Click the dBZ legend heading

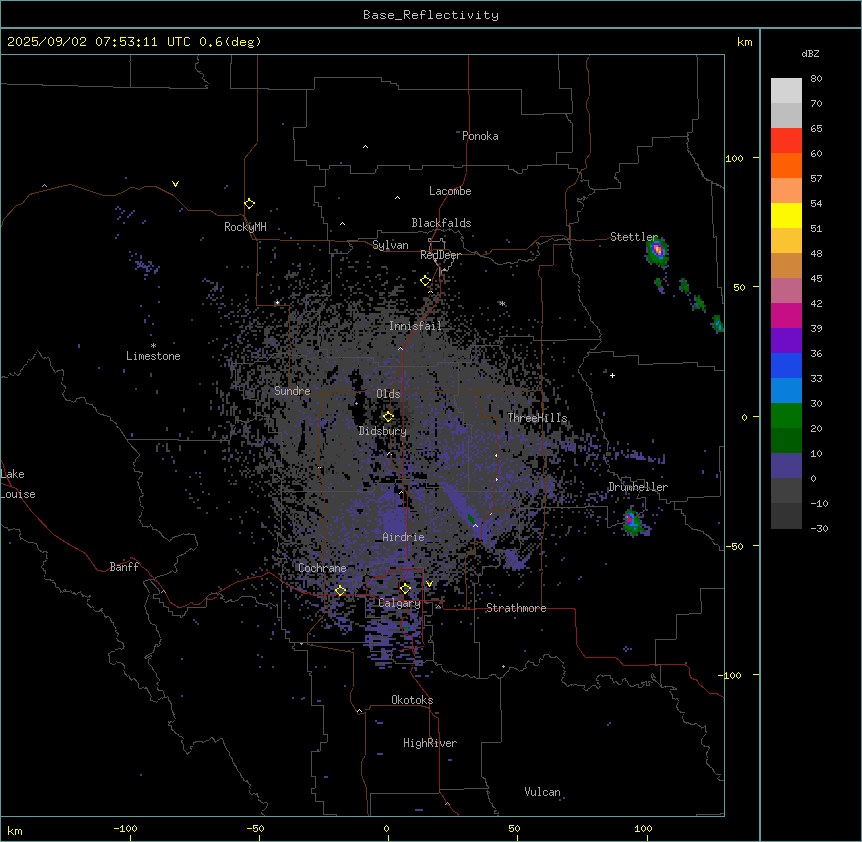810,54
